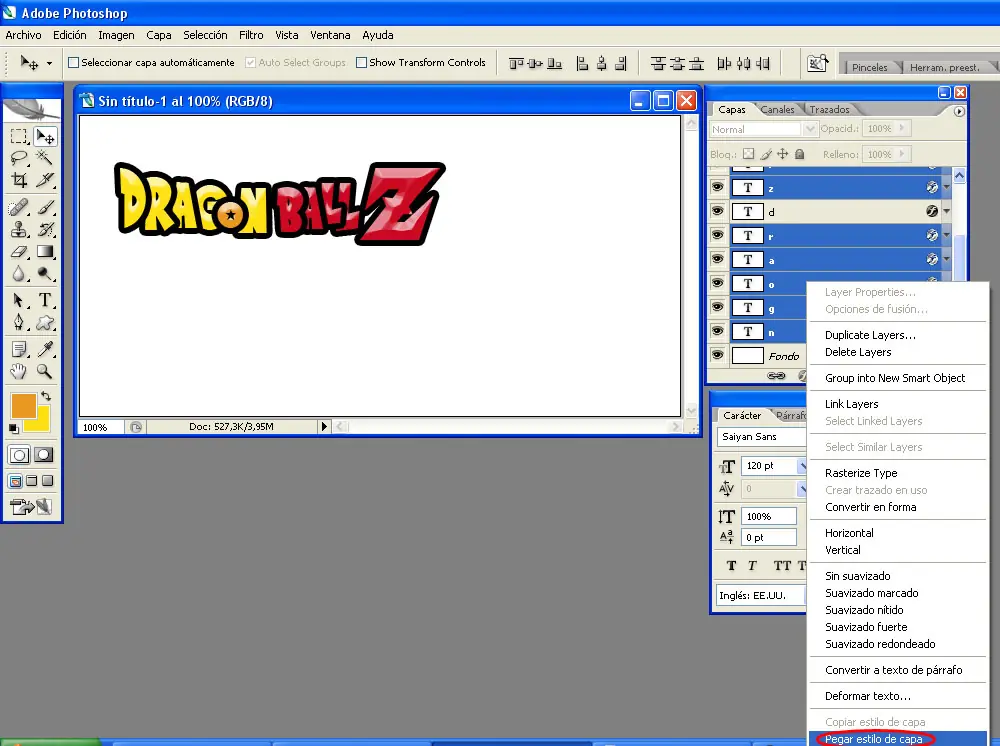Viewport: 1000px width, 746px height.
Task: Open the Capas panel options menu
Action: (x=959, y=111)
